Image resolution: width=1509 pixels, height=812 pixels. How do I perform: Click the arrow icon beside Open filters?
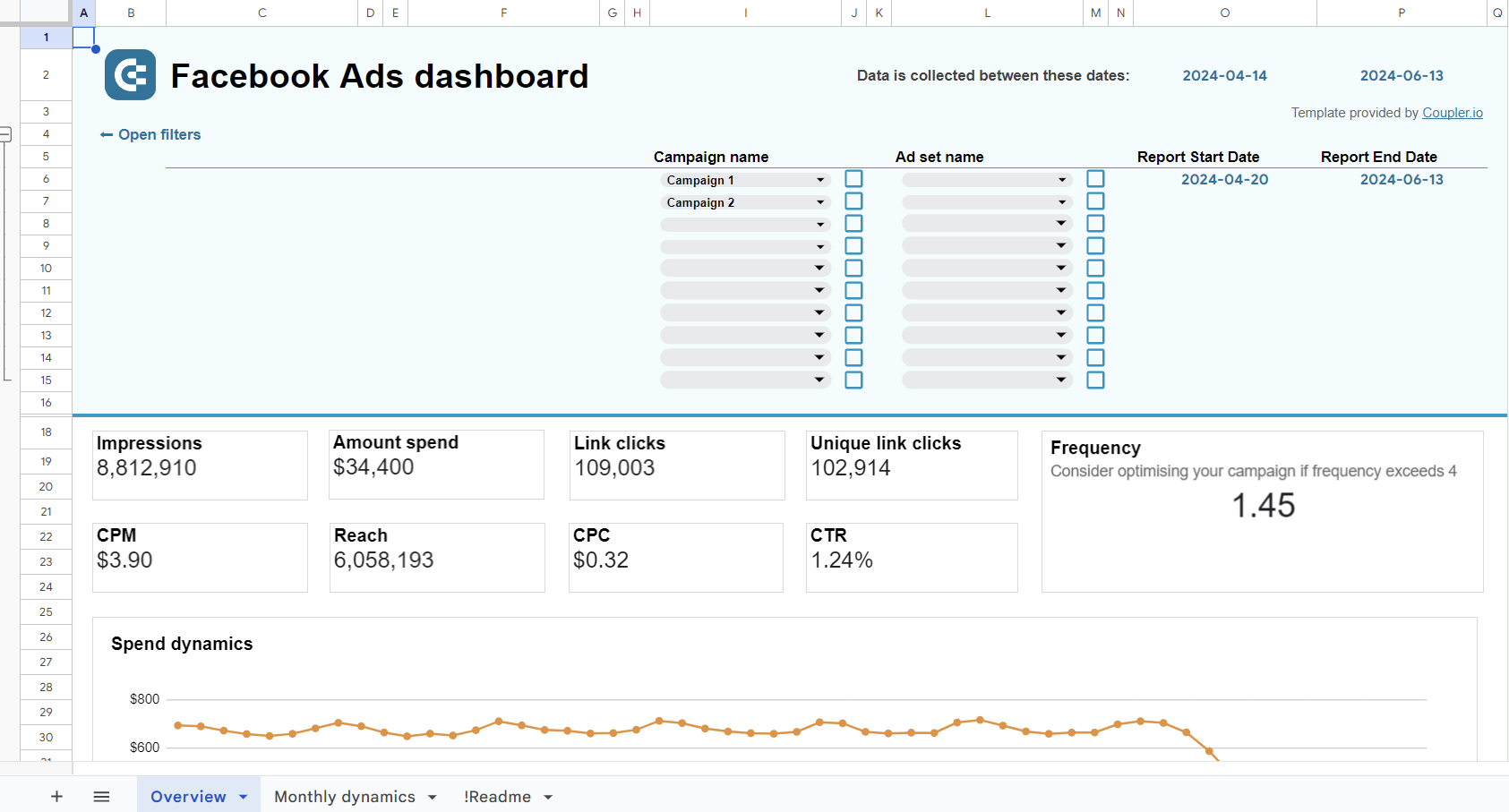point(107,134)
